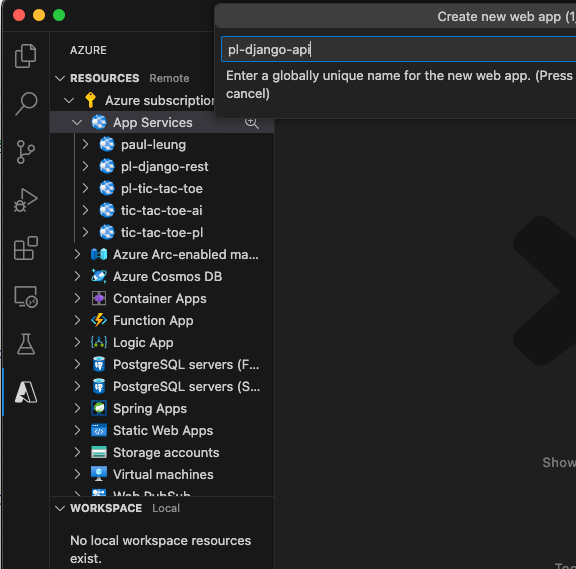Click the Virtual machines monitor icon
The image size is (576, 569).
tap(99, 474)
